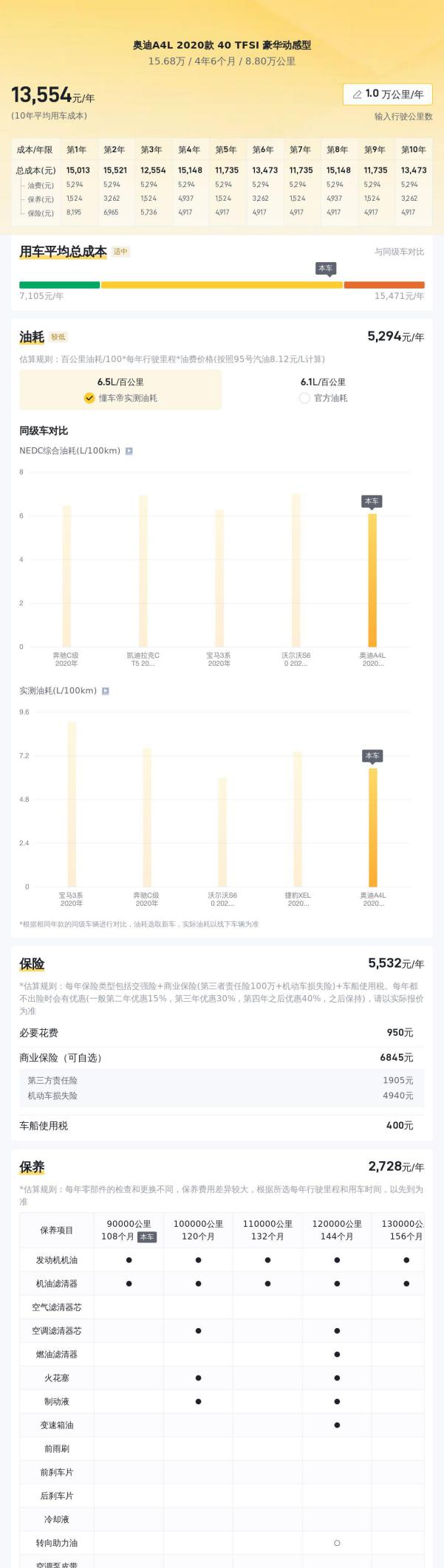The height and width of the screenshot is (1568, 444).
Task: Select 官方油耗 6.1L radio option
Action: [323, 390]
